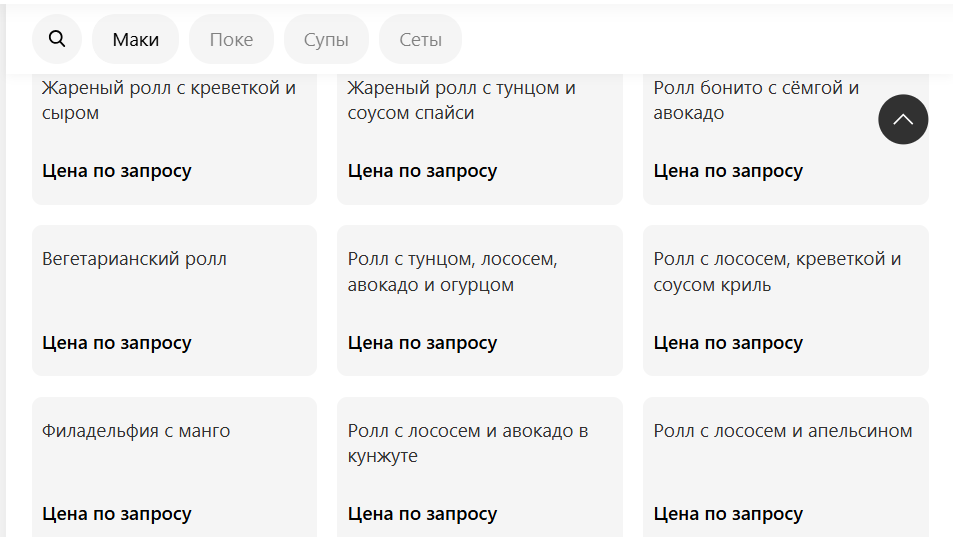The height and width of the screenshot is (537, 953).
Task: Click price label under Жареный ролл с тунцом
Action: coord(422,171)
